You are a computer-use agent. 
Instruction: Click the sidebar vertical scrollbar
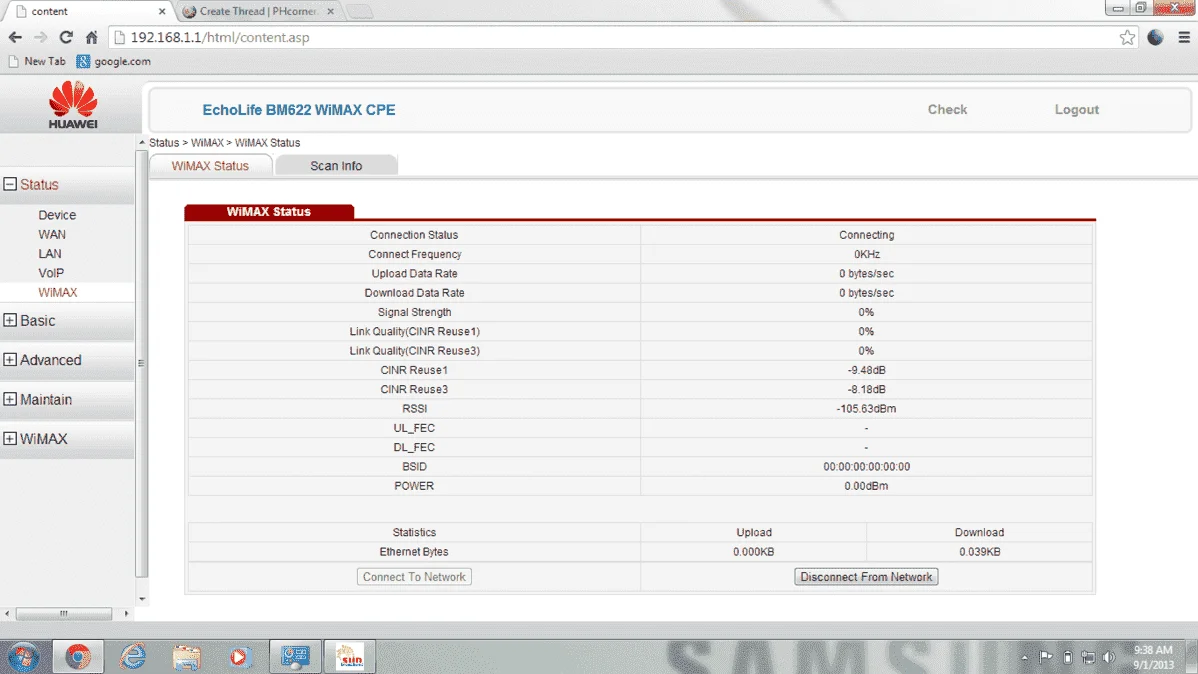tap(141, 364)
